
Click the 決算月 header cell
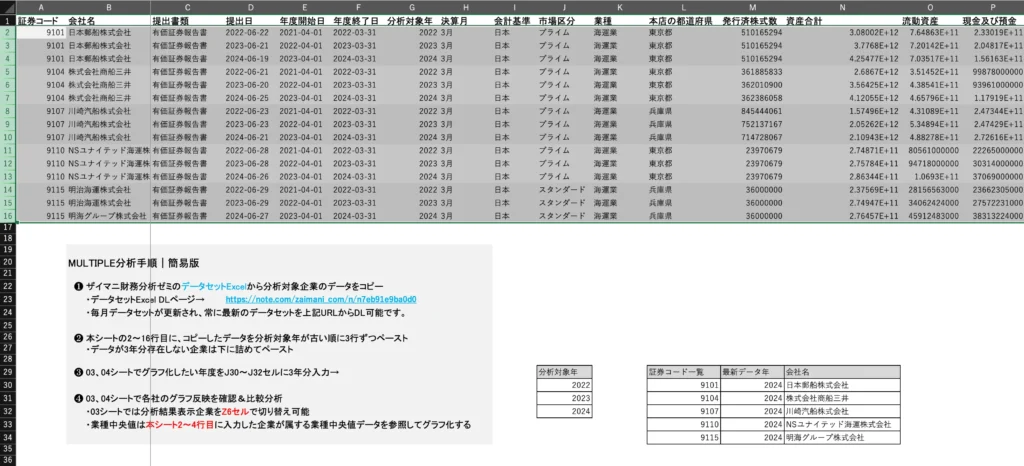pyautogui.click(x=466, y=20)
